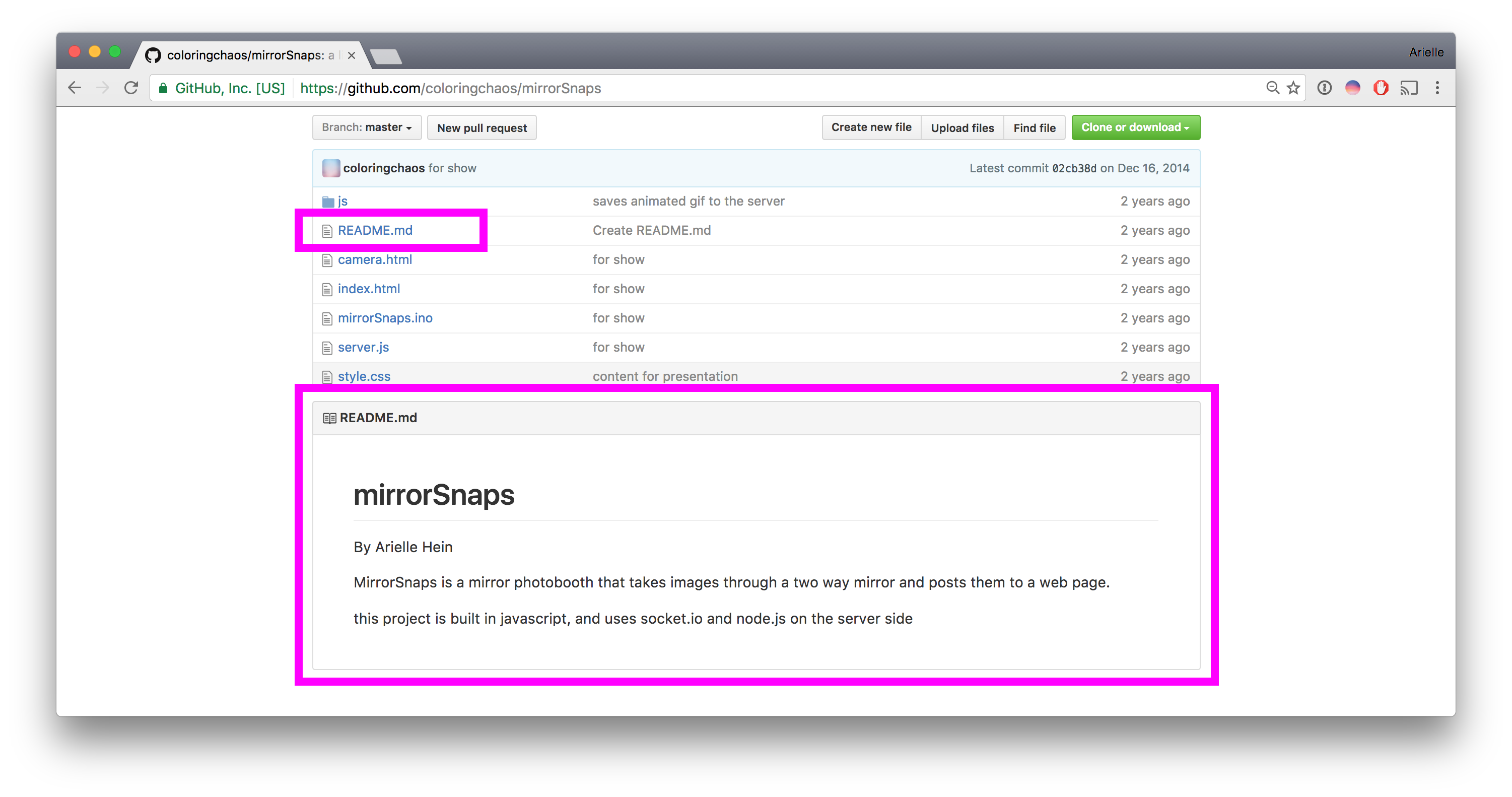Open the circular info extension icon
The image size is (1512, 797).
[1324, 88]
